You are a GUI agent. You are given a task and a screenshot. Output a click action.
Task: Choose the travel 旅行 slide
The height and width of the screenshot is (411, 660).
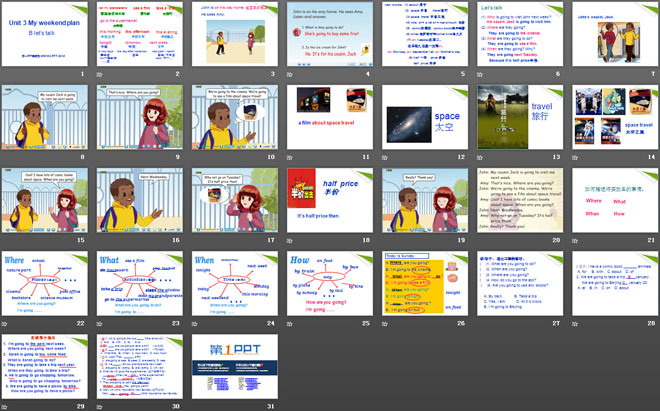click(518, 119)
